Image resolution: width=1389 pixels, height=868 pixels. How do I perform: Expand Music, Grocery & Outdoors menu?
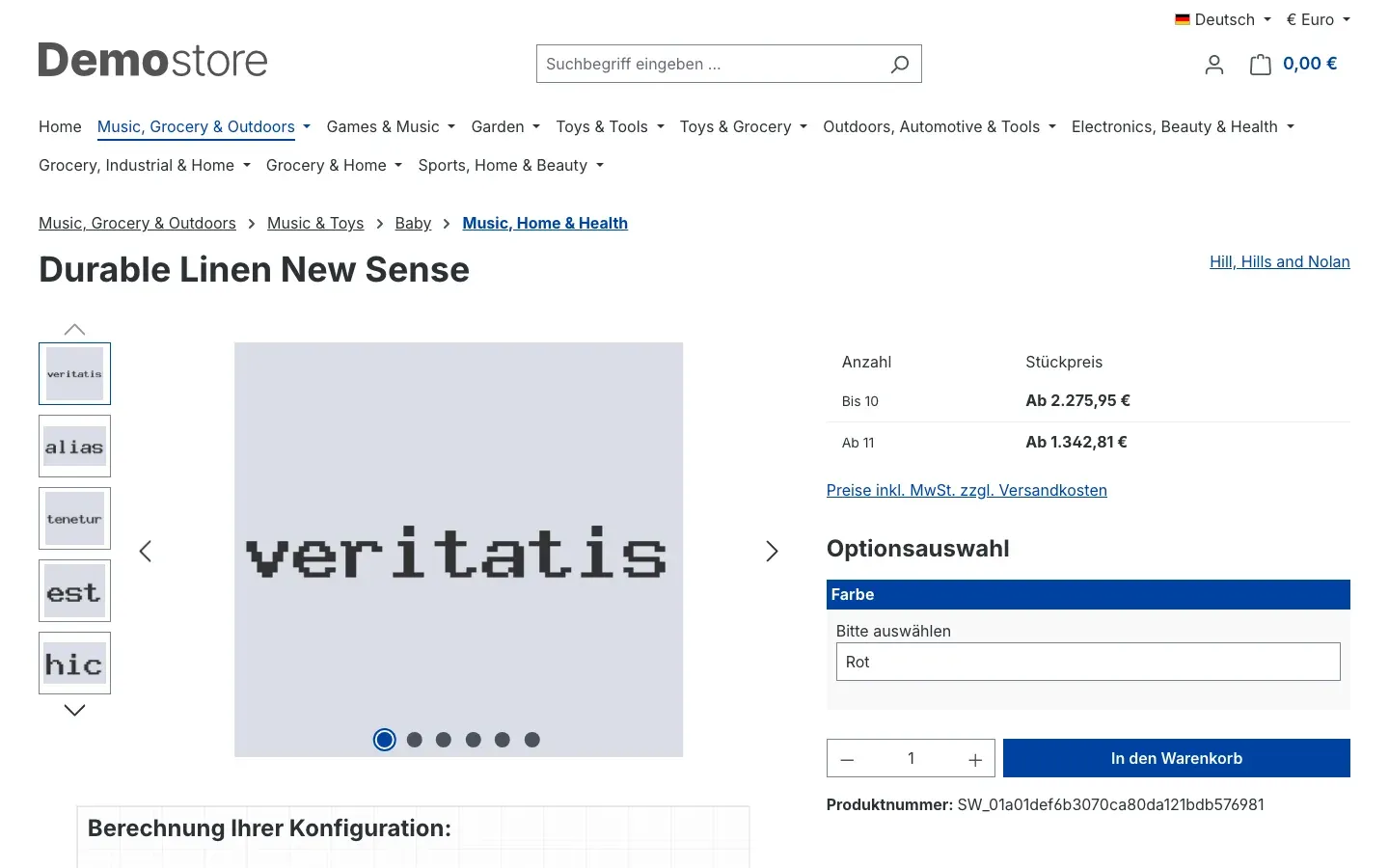(x=204, y=126)
